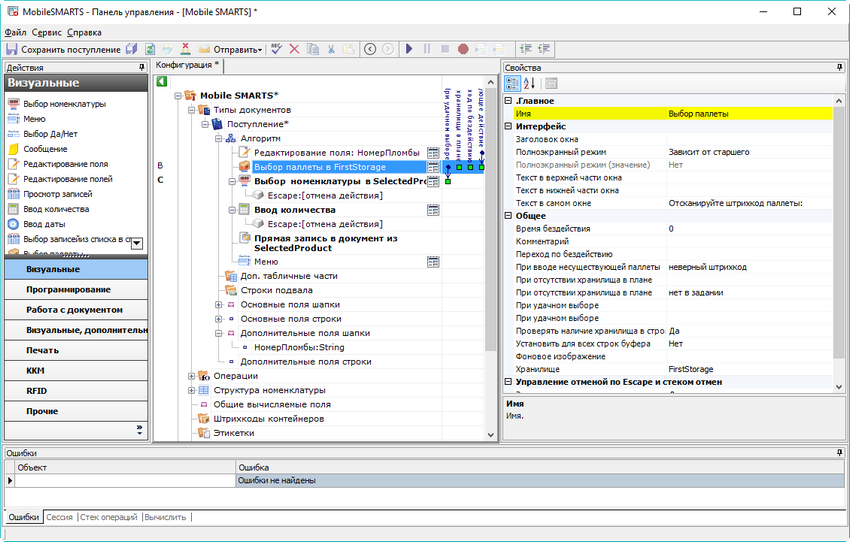The height and width of the screenshot is (542, 850).
Task: Select Прямая запись в документ tree item
Action: pos(325,243)
